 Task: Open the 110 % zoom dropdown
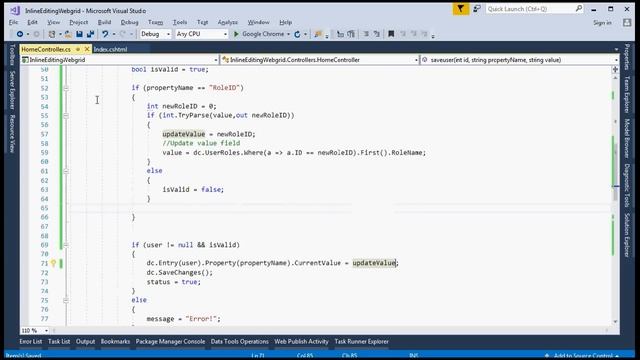pyautogui.click(x=35, y=330)
